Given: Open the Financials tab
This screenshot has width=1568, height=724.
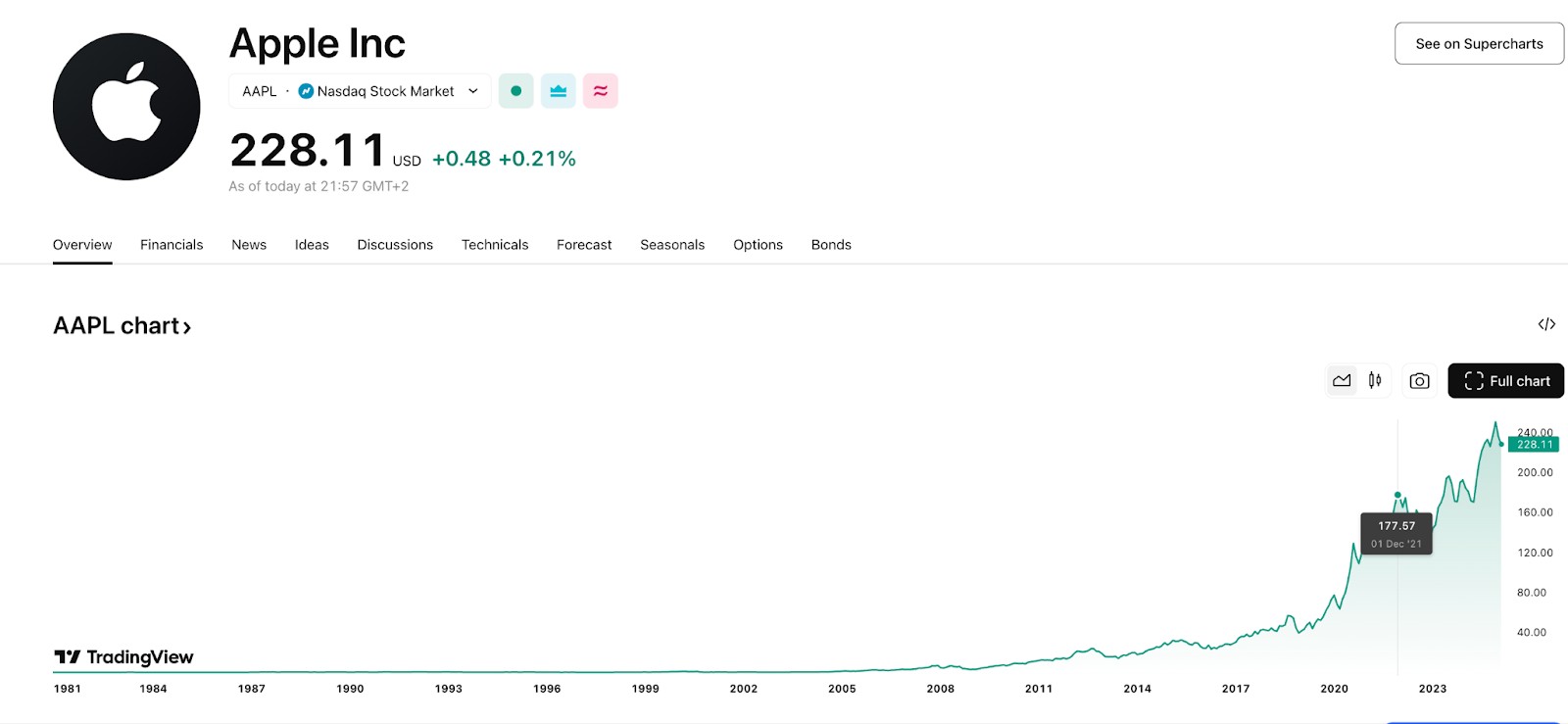Looking at the screenshot, I should 171,245.
